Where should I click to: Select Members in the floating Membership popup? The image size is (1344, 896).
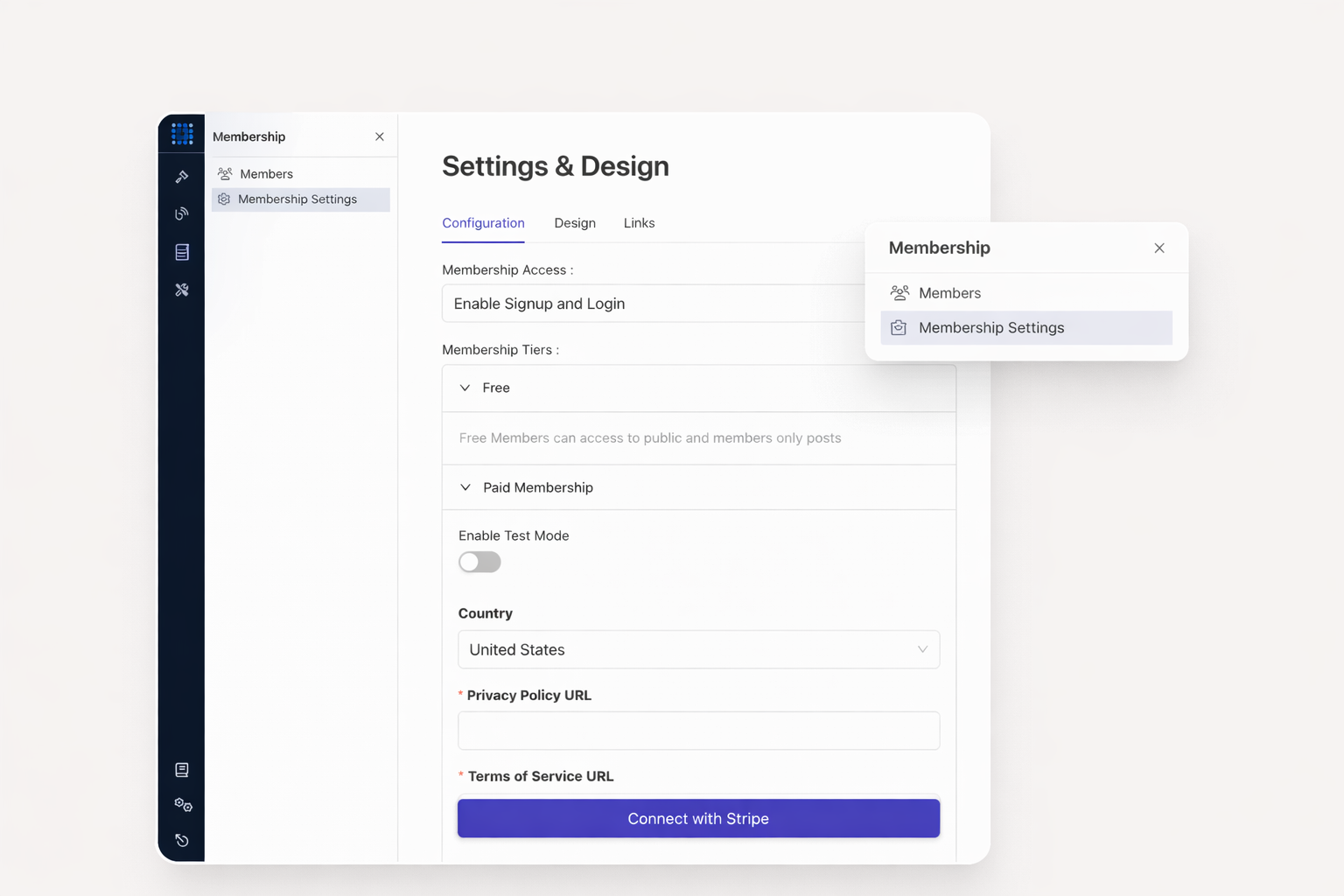(x=949, y=293)
